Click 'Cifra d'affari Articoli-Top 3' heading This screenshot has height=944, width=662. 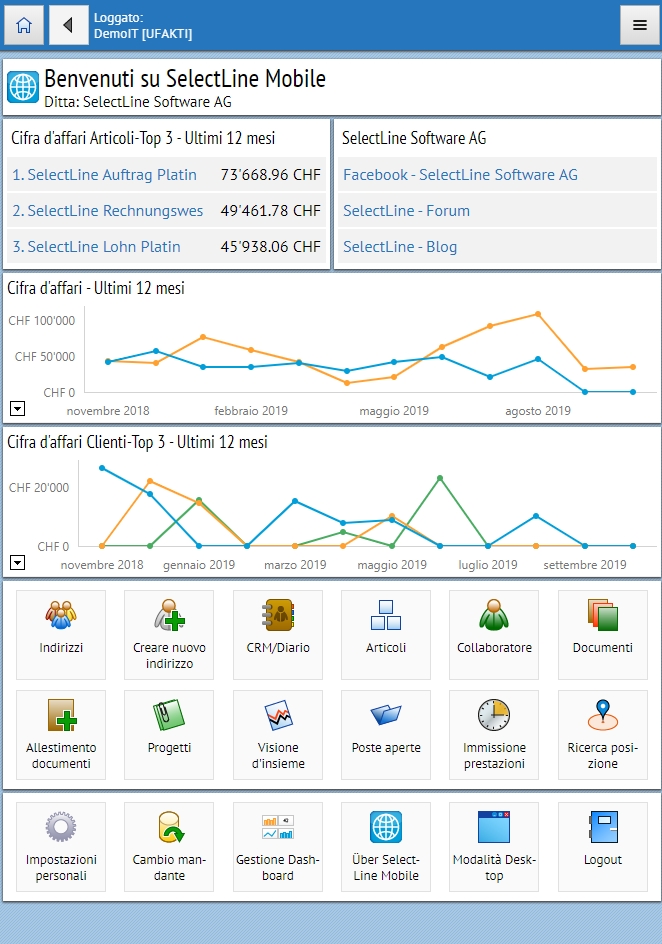[143, 138]
